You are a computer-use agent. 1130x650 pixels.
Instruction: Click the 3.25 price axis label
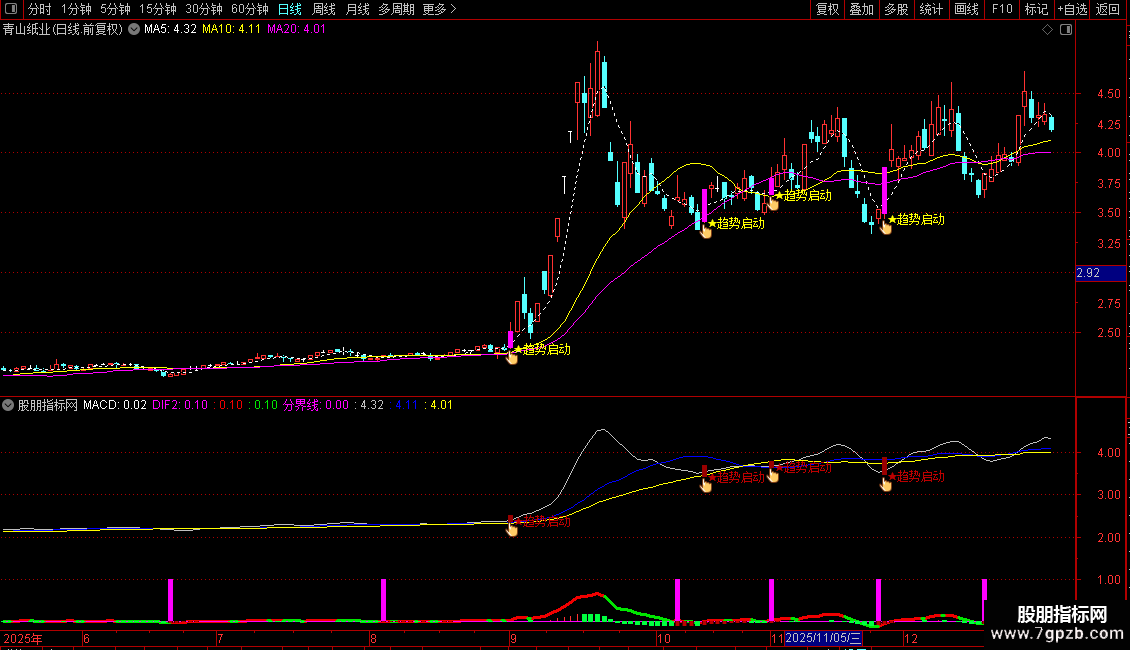point(1109,244)
